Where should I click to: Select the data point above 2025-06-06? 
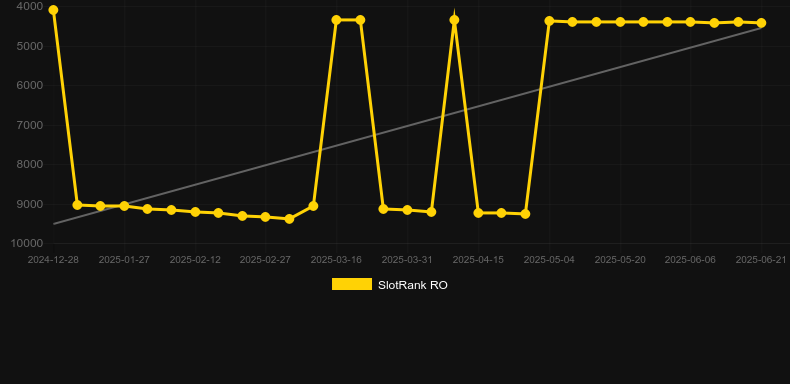691,22
